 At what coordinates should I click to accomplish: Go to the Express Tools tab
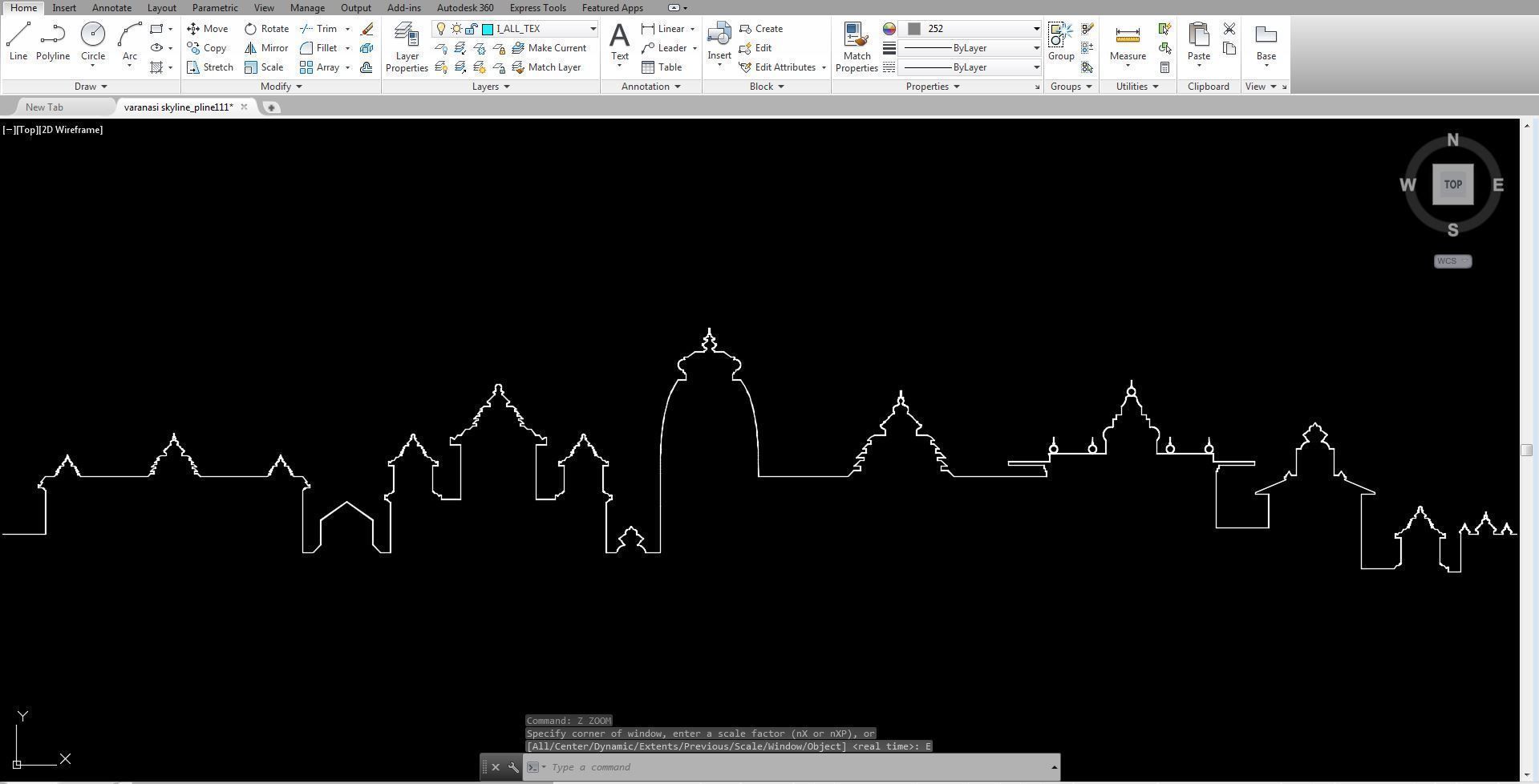(x=537, y=8)
